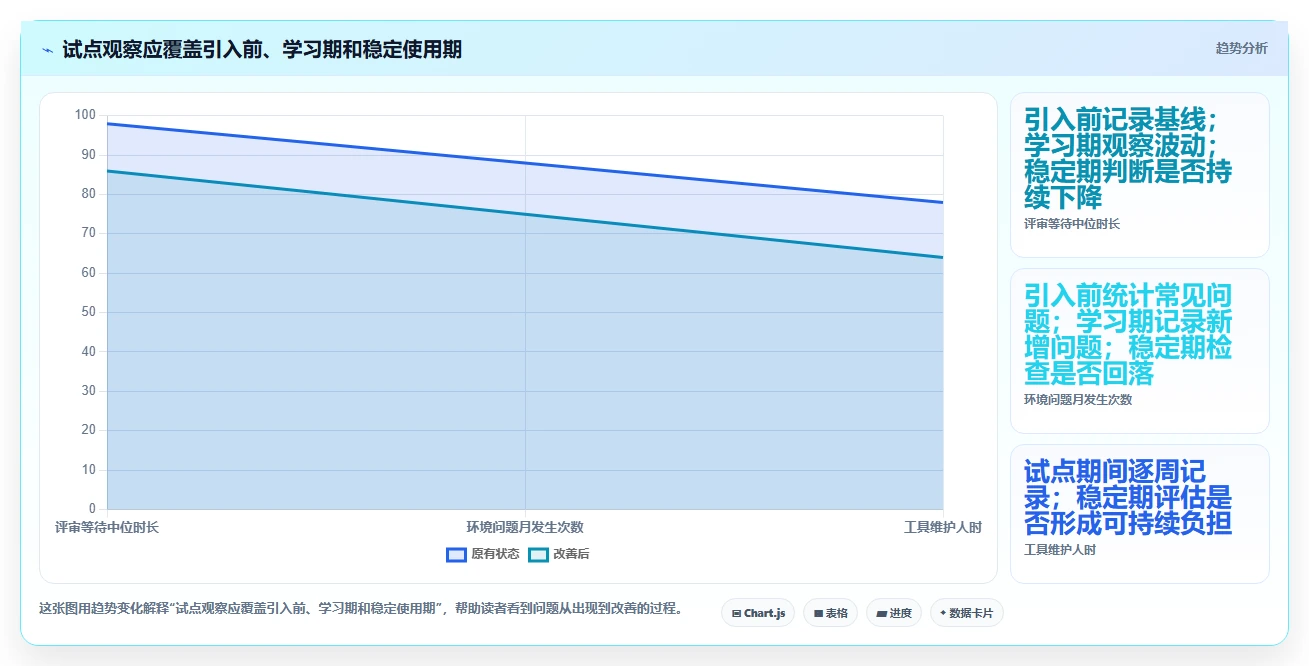Screen dimensions: 1309x666
Task: Click the 环境问题月发生次数 x-axis label
Action: [x=525, y=527]
